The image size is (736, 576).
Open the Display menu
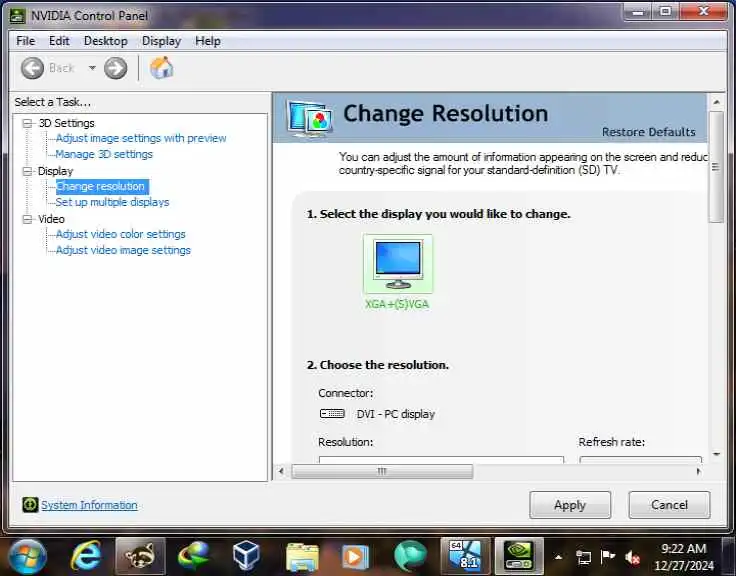[161, 41]
